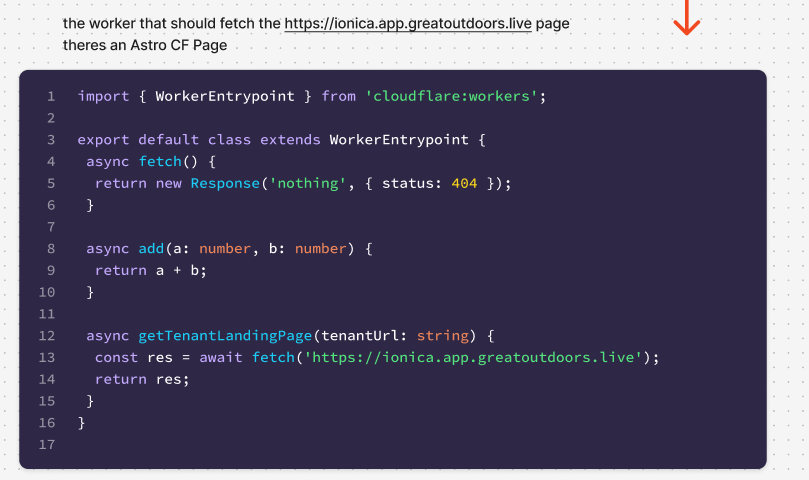Click line number 8 in gutter
This screenshot has height=480, width=809.
click(51, 249)
